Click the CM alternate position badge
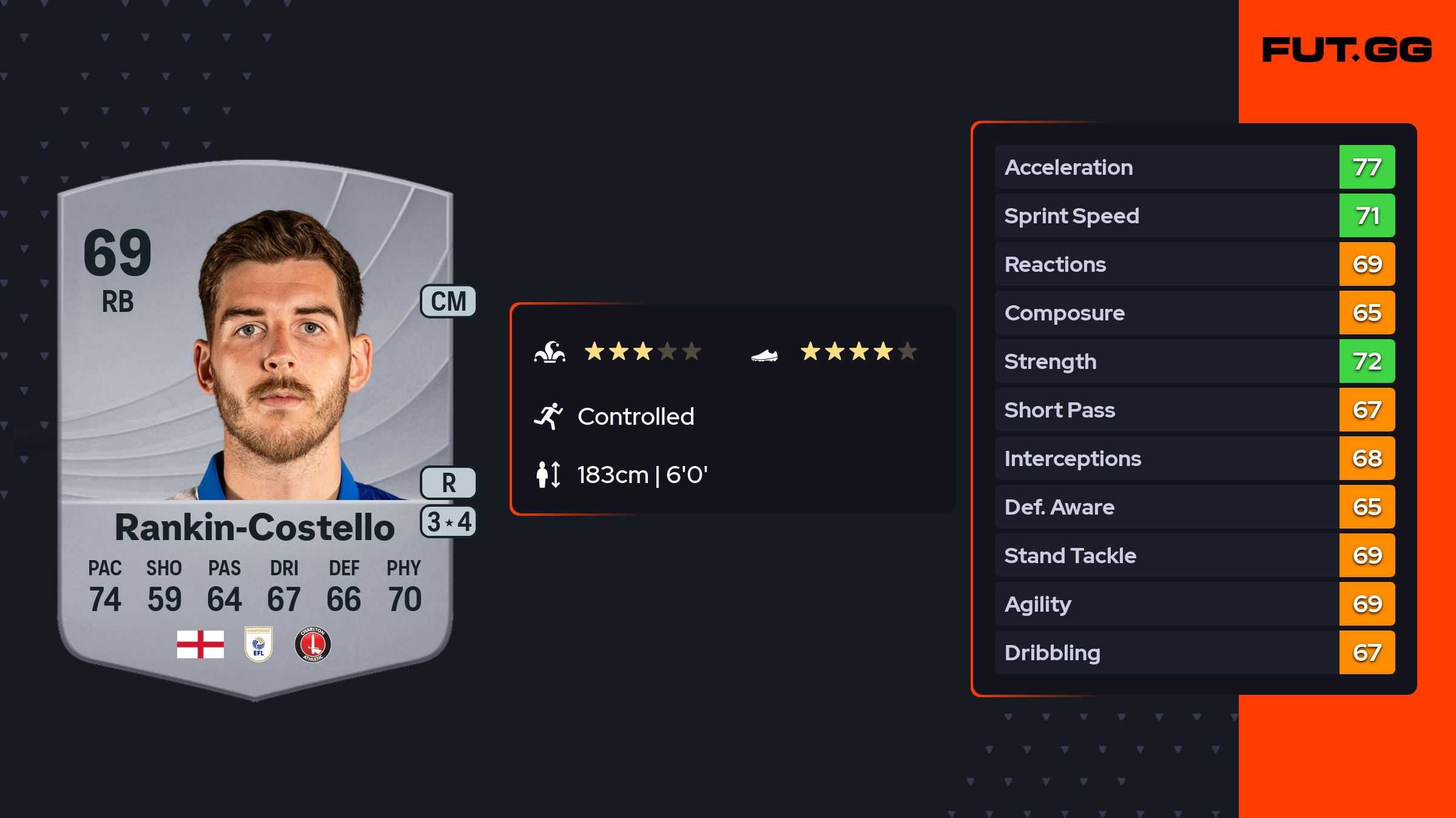This screenshot has height=818, width=1456. [448, 302]
